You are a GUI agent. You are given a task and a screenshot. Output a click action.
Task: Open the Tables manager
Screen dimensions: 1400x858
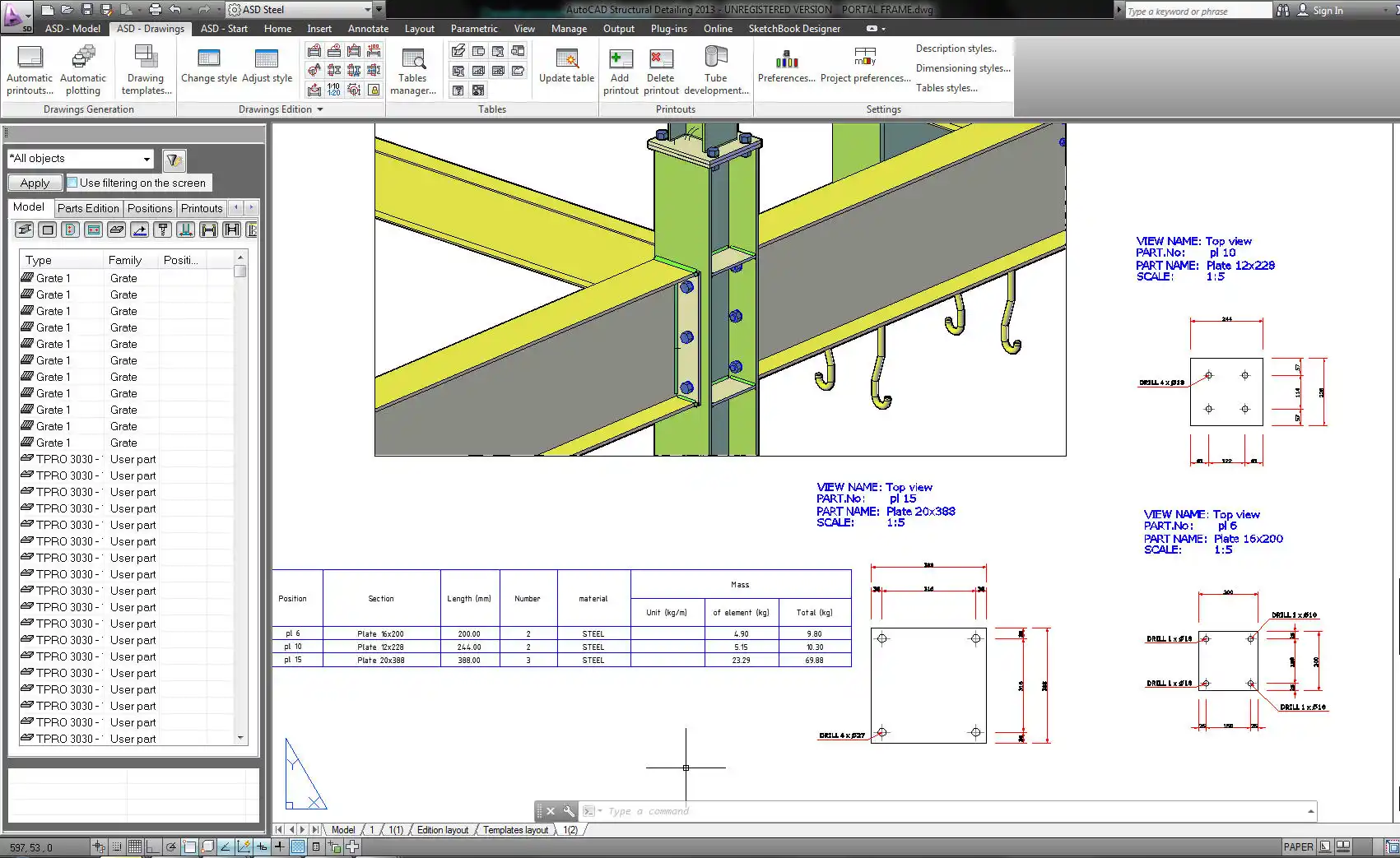coord(412,70)
